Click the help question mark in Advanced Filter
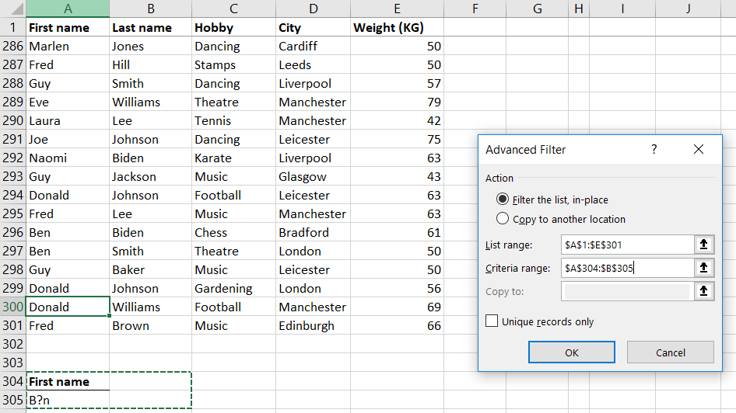The width and height of the screenshot is (736, 413). pyautogui.click(x=654, y=149)
